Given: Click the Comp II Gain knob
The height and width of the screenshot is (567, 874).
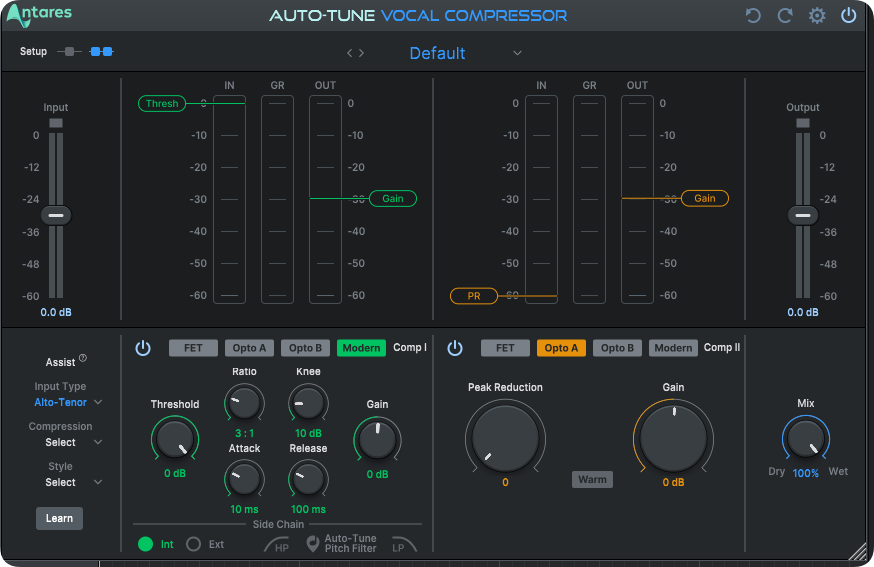Looking at the screenshot, I should click(x=673, y=437).
